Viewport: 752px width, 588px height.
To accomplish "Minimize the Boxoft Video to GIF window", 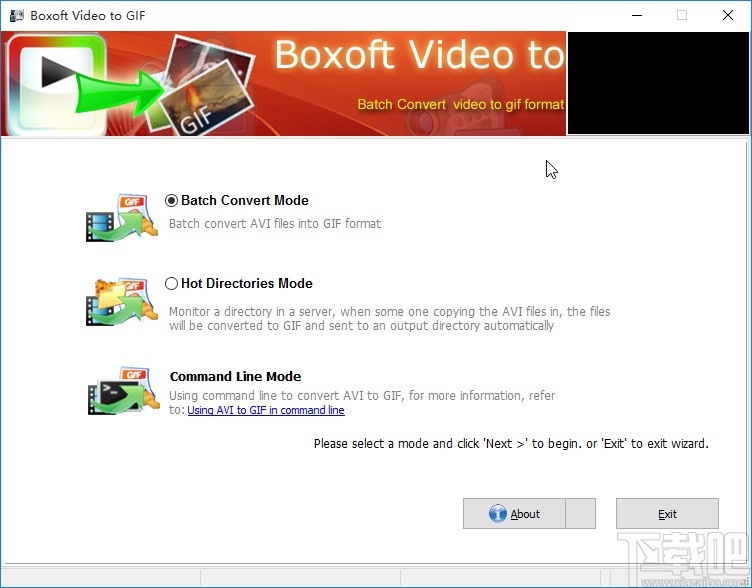I will [637, 15].
